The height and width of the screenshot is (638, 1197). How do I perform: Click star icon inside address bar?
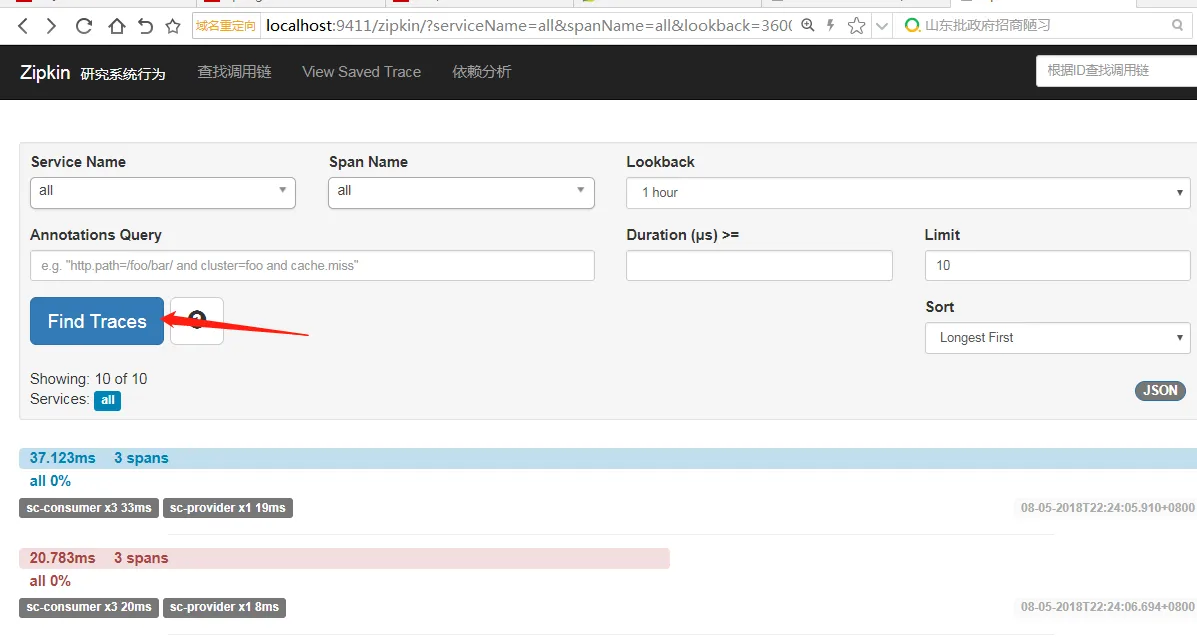coord(857,25)
